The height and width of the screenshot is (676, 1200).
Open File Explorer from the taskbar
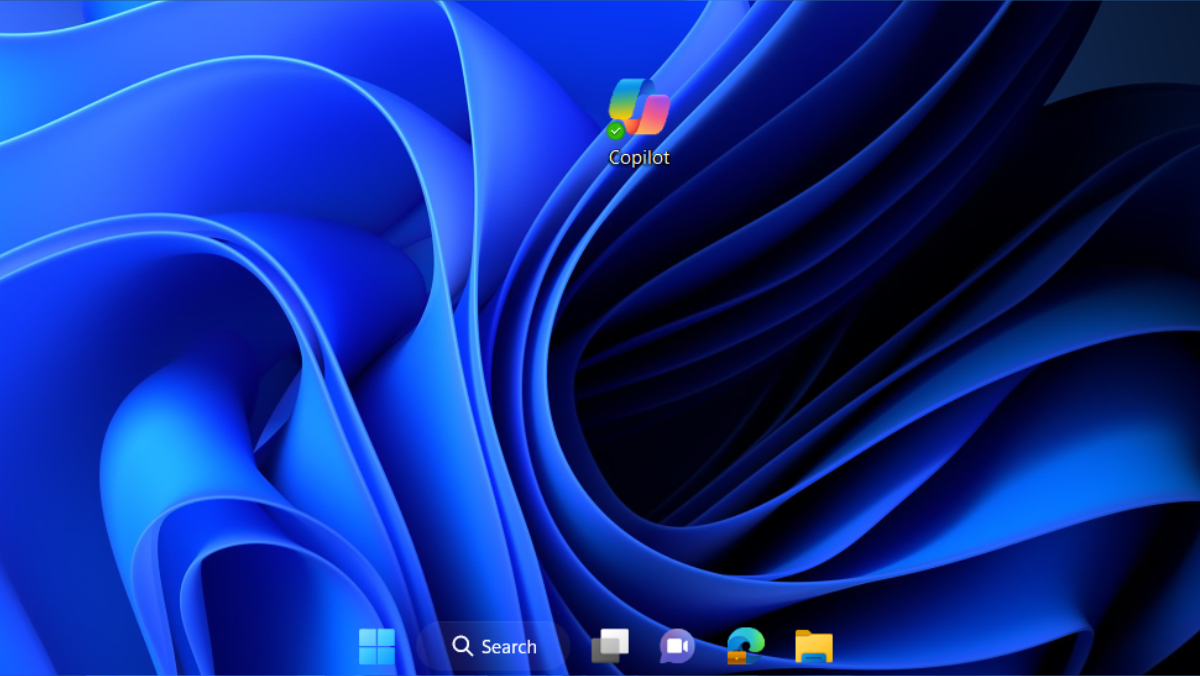pyautogui.click(x=813, y=646)
